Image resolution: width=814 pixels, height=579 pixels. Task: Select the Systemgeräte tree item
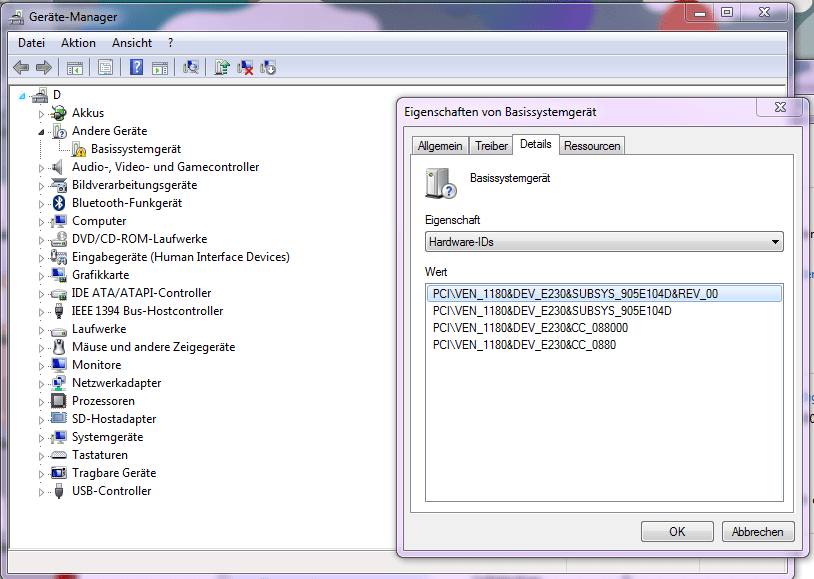[107, 437]
